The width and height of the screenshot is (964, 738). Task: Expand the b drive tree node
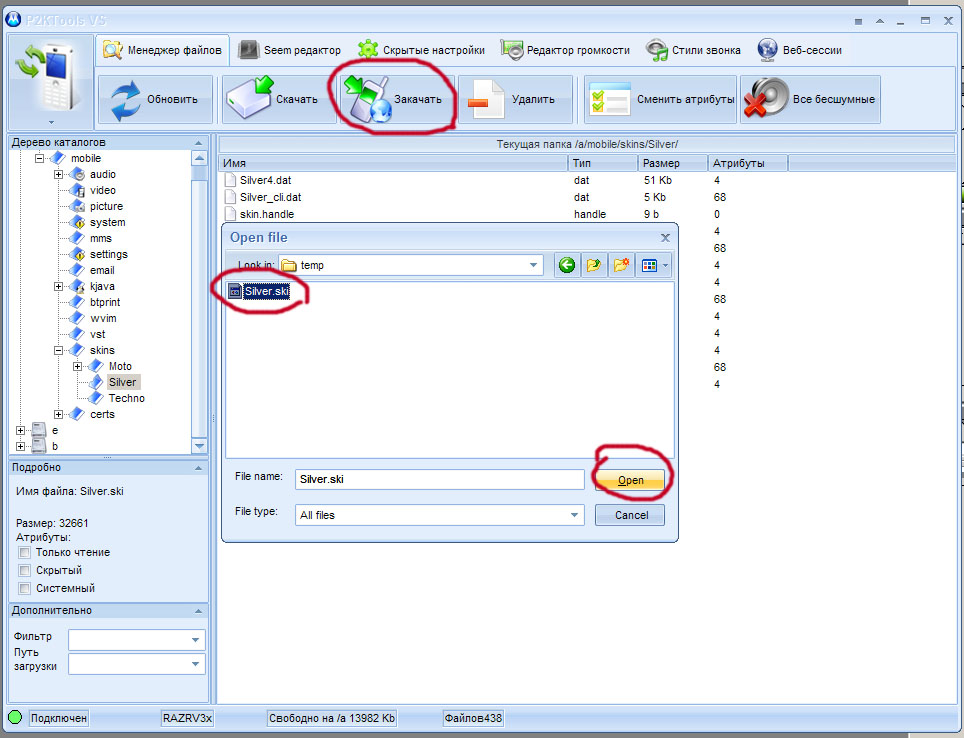(x=20, y=446)
